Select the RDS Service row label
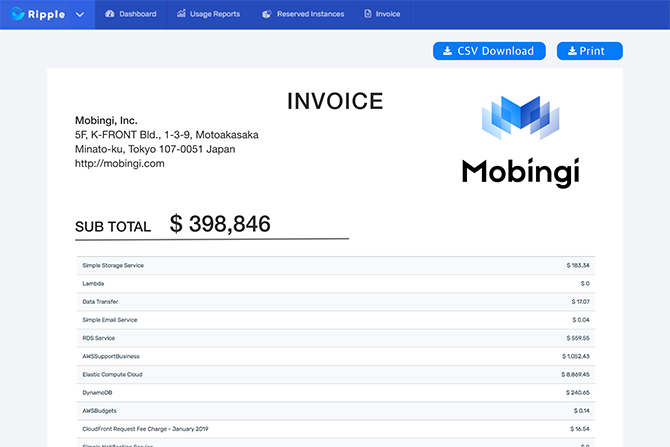The image size is (670, 447). coord(99,338)
